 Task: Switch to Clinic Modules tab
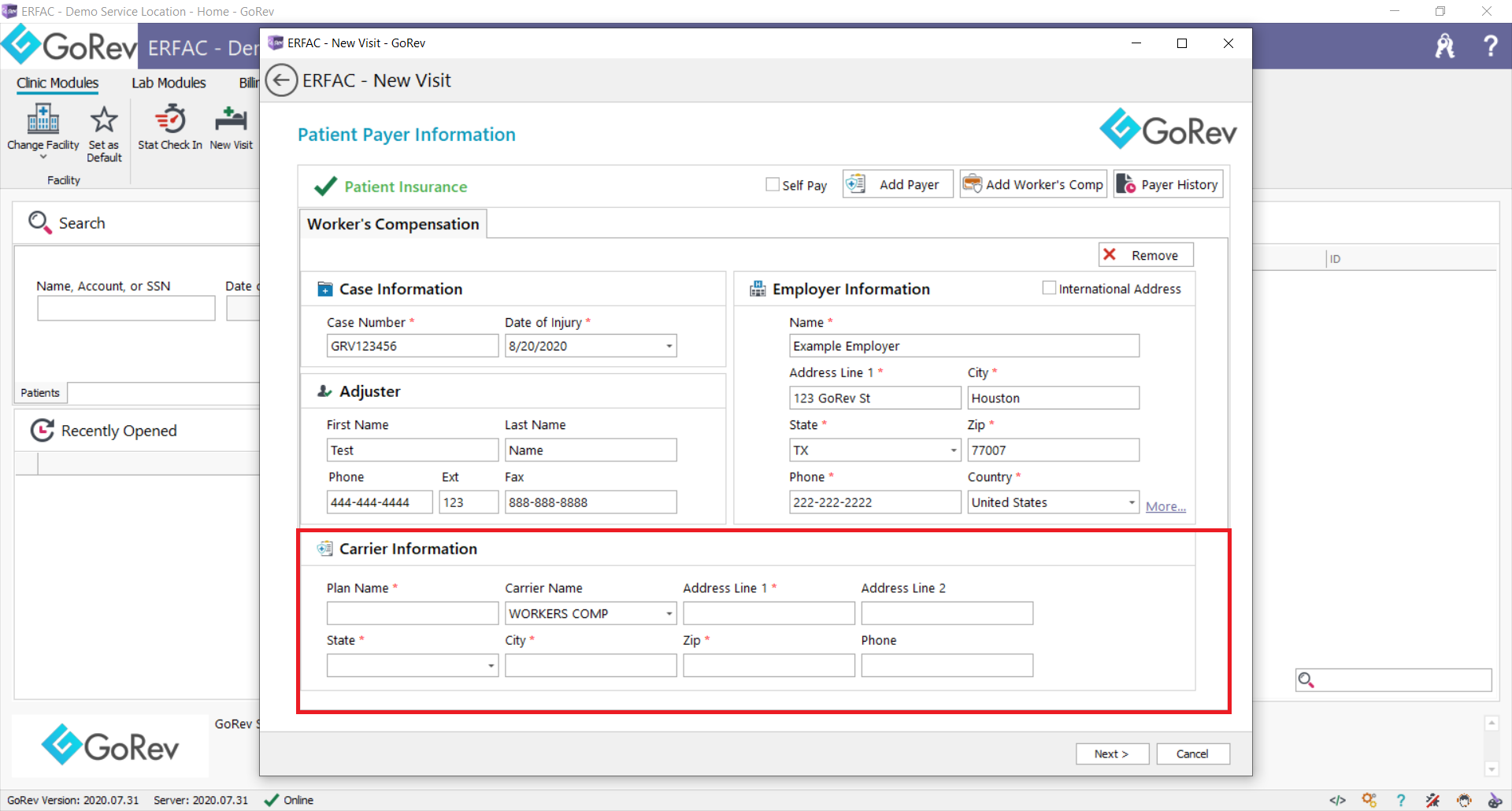57,83
